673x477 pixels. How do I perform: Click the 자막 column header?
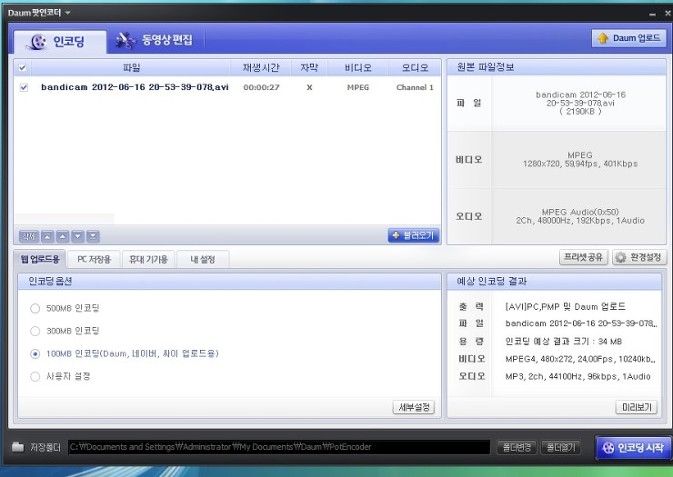coord(309,67)
